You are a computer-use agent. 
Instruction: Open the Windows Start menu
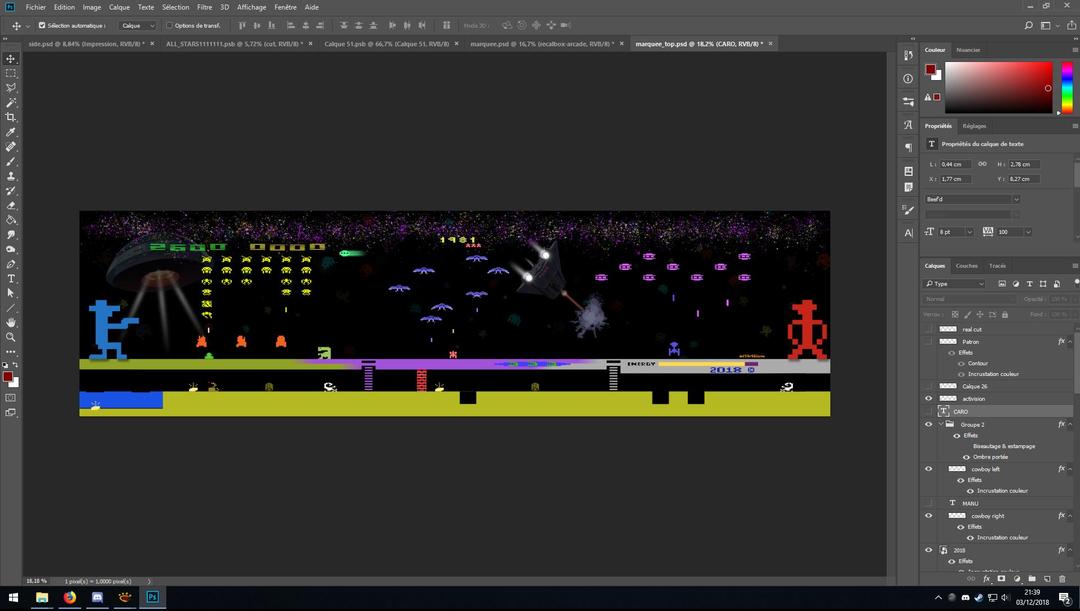point(14,597)
